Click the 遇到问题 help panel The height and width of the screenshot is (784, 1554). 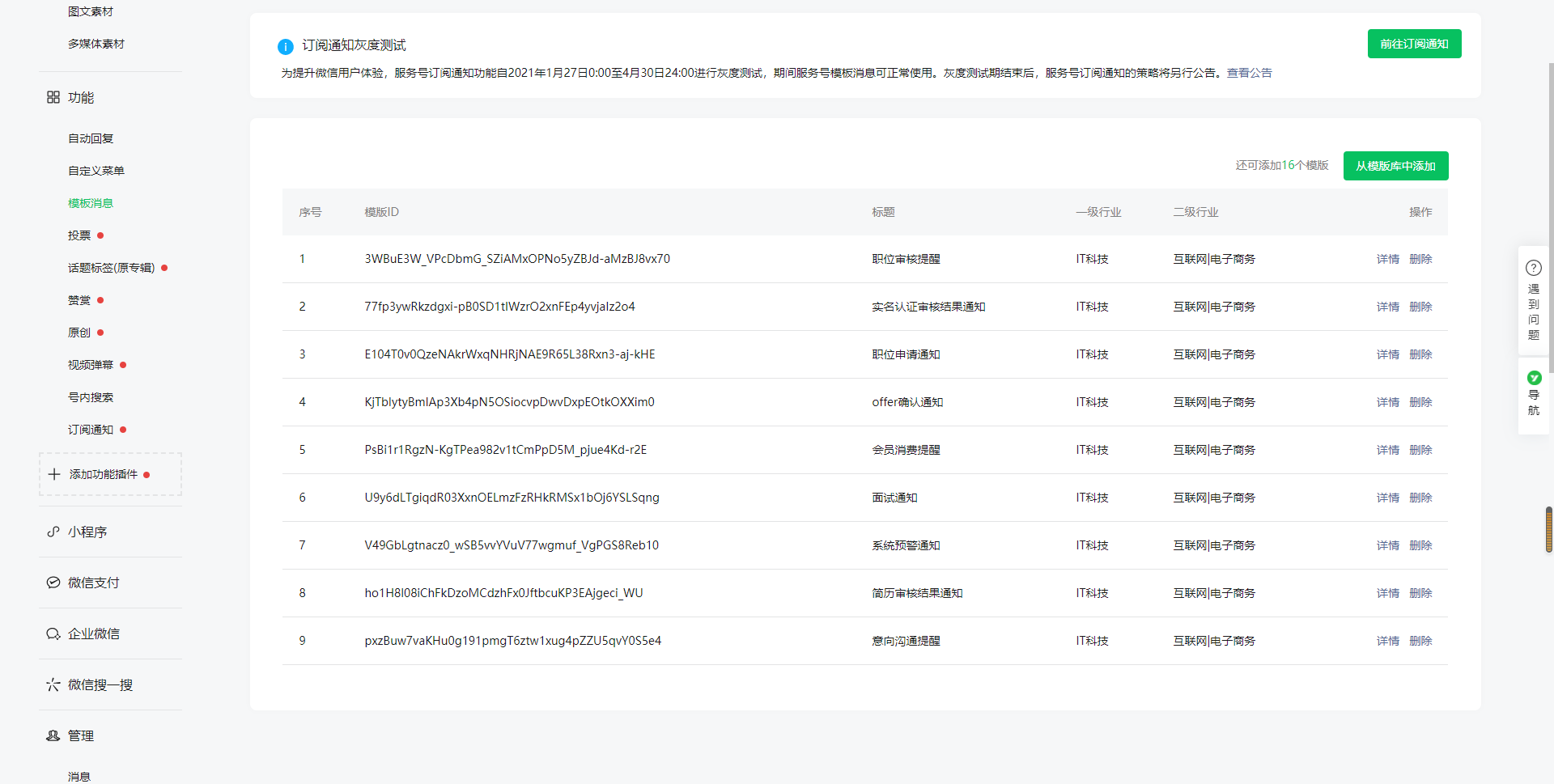(1534, 300)
